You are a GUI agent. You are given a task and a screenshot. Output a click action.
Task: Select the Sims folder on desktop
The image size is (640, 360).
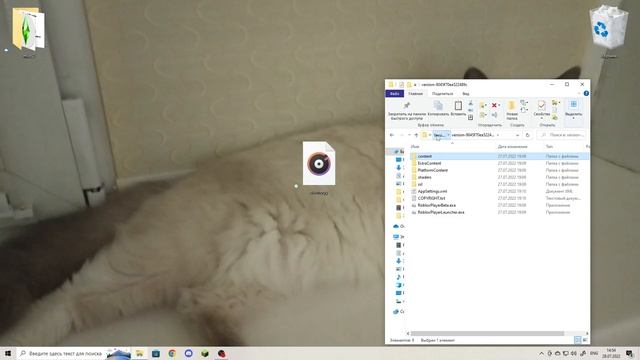(x=28, y=29)
